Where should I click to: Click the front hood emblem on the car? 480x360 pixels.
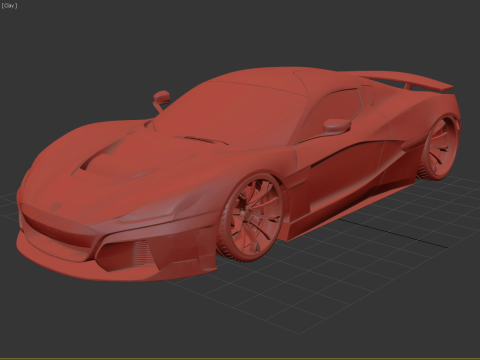(56, 207)
